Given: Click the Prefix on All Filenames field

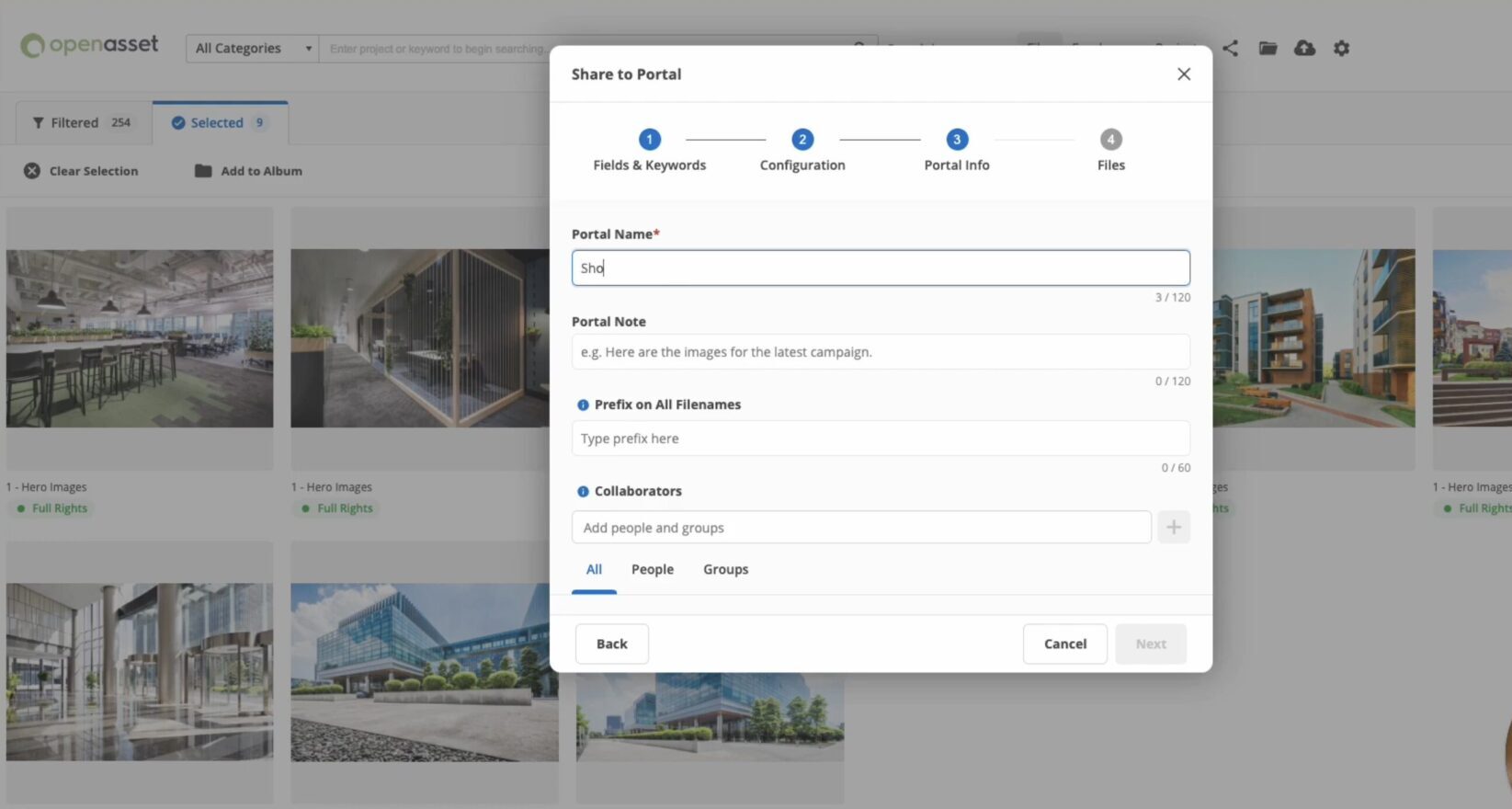Looking at the screenshot, I should [881, 439].
